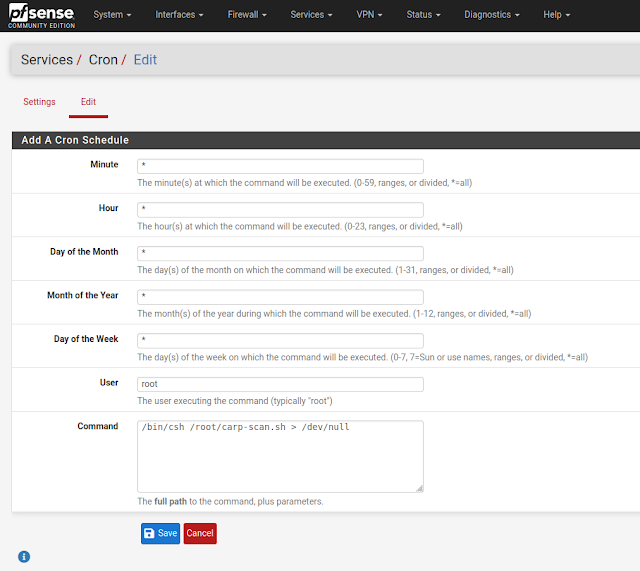Expand the Interfaces menu
The width and height of the screenshot is (640, 571).
click(179, 15)
